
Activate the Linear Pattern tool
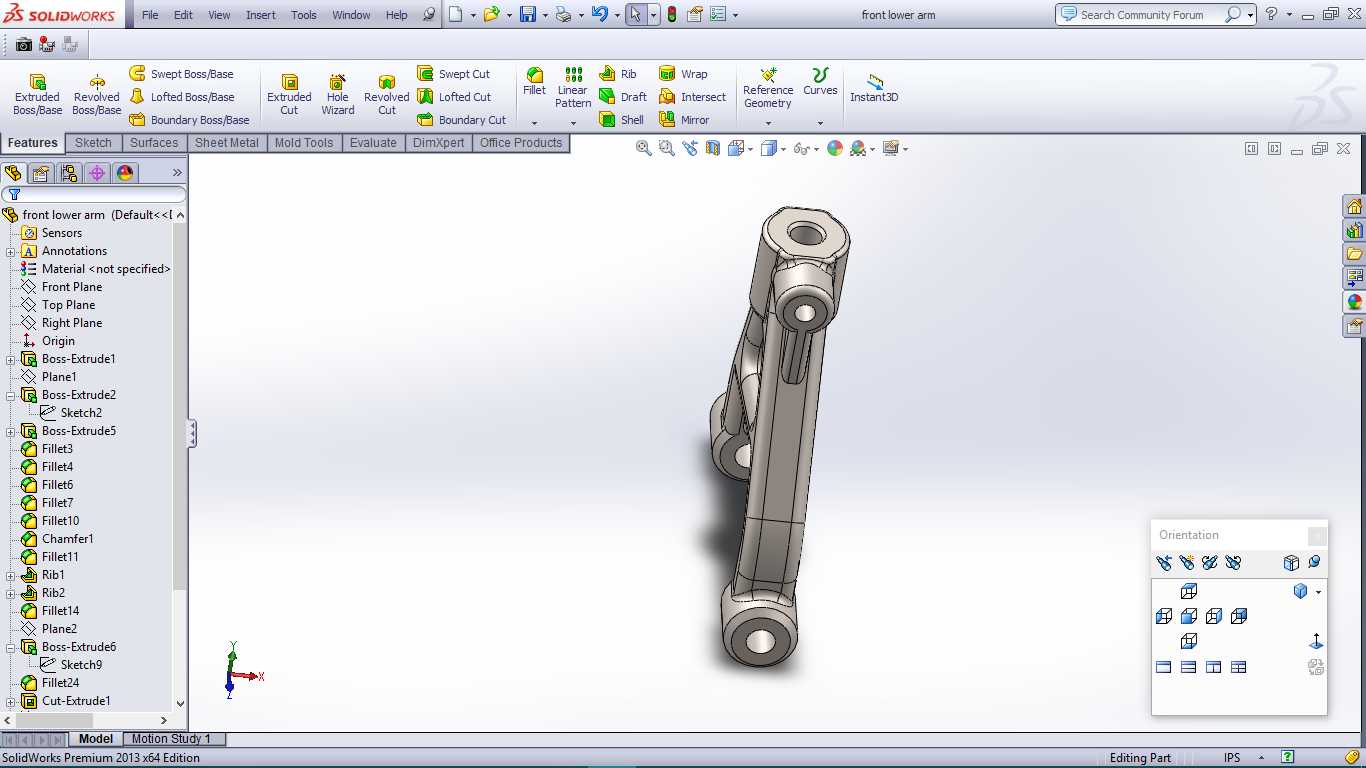click(x=573, y=88)
